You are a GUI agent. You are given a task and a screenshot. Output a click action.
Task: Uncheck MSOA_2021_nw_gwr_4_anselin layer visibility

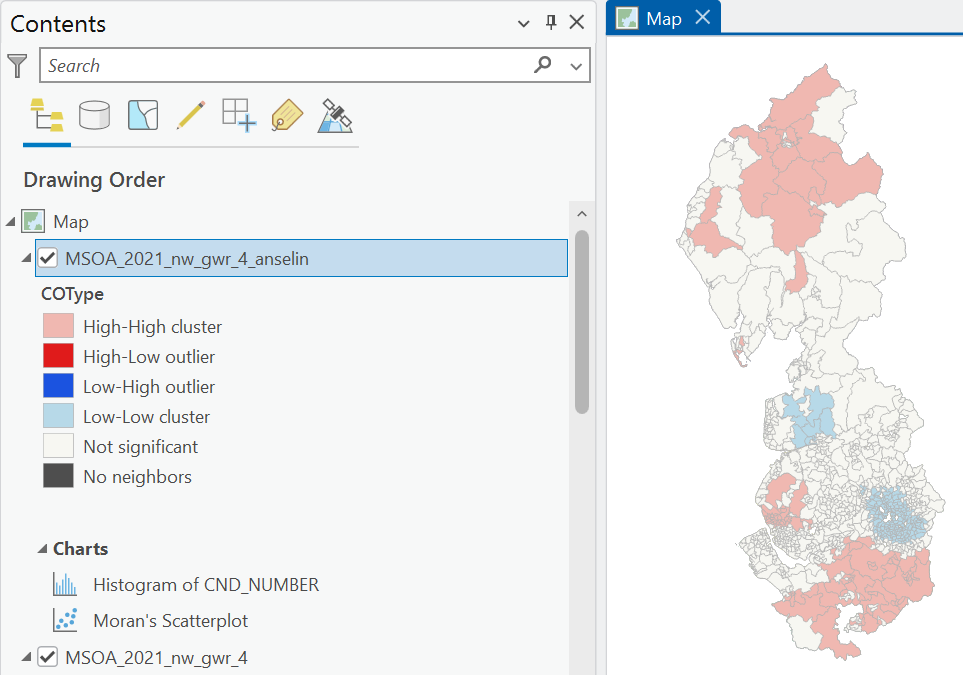point(48,259)
